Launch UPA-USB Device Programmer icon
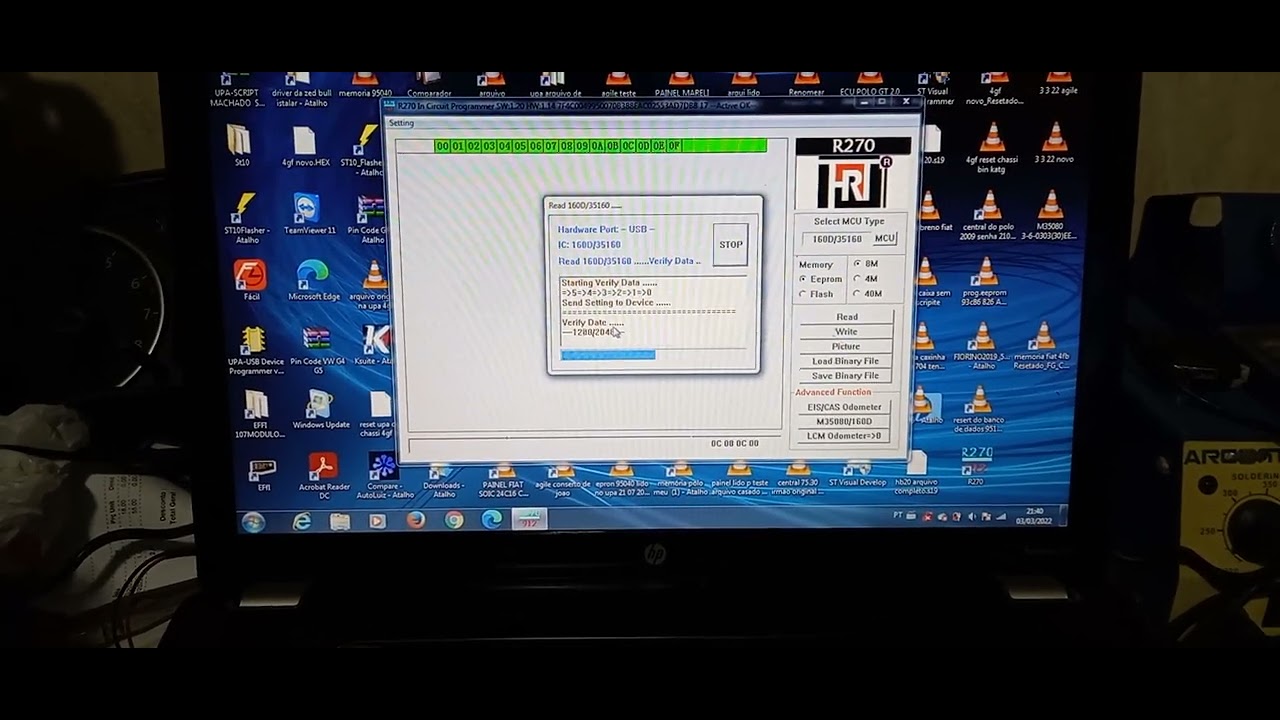1280x720 pixels. click(253, 340)
